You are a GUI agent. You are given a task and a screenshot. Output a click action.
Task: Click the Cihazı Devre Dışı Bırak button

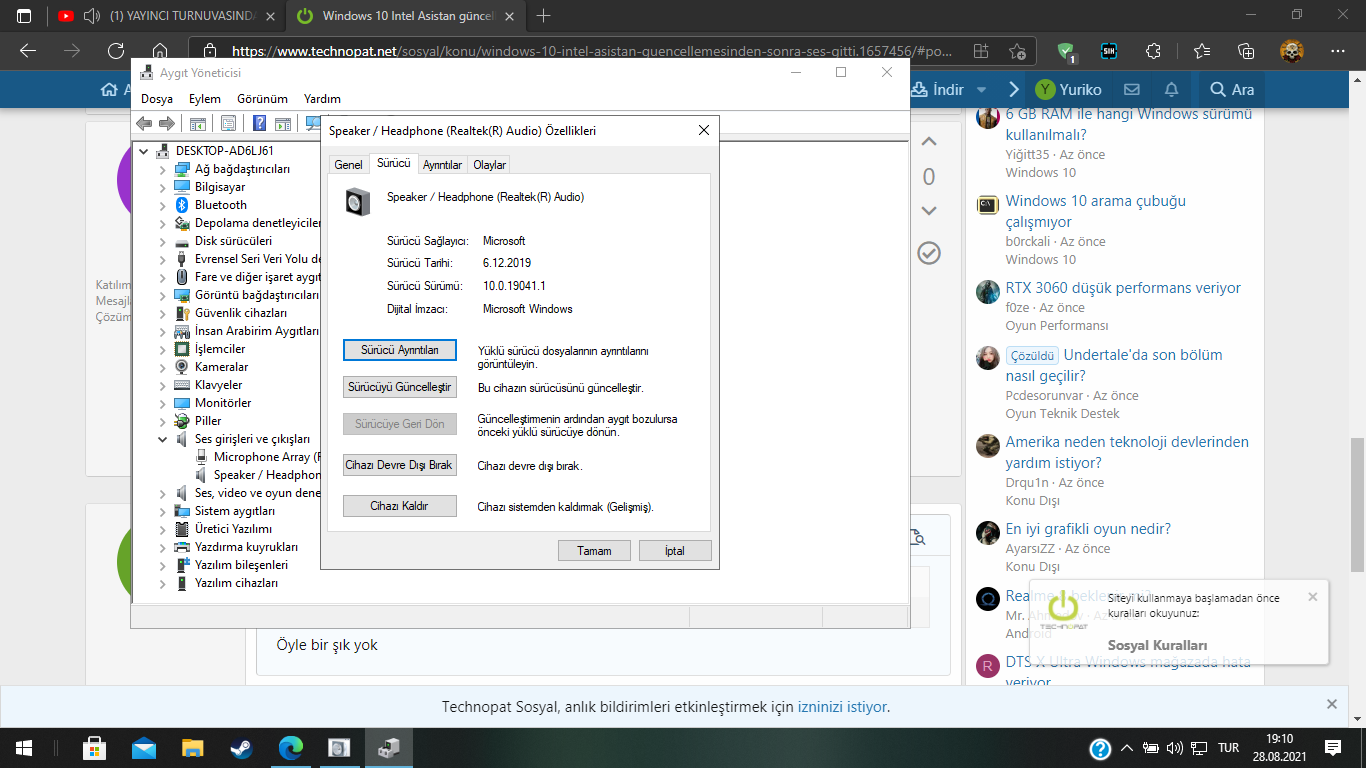coord(400,465)
